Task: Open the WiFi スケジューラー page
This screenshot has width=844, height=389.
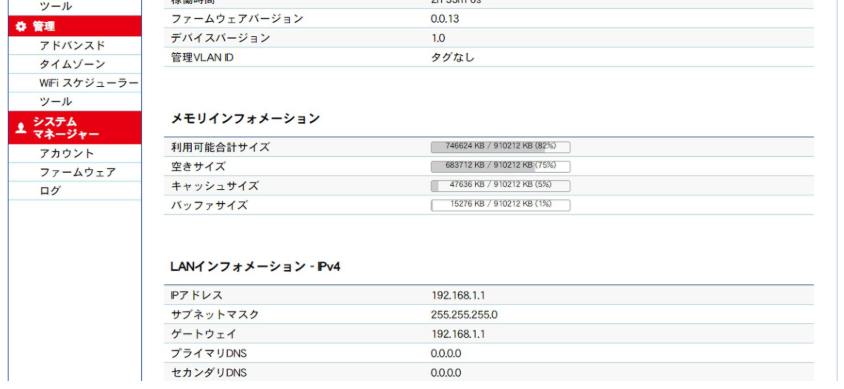Action: pyautogui.click(x=88, y=83)
